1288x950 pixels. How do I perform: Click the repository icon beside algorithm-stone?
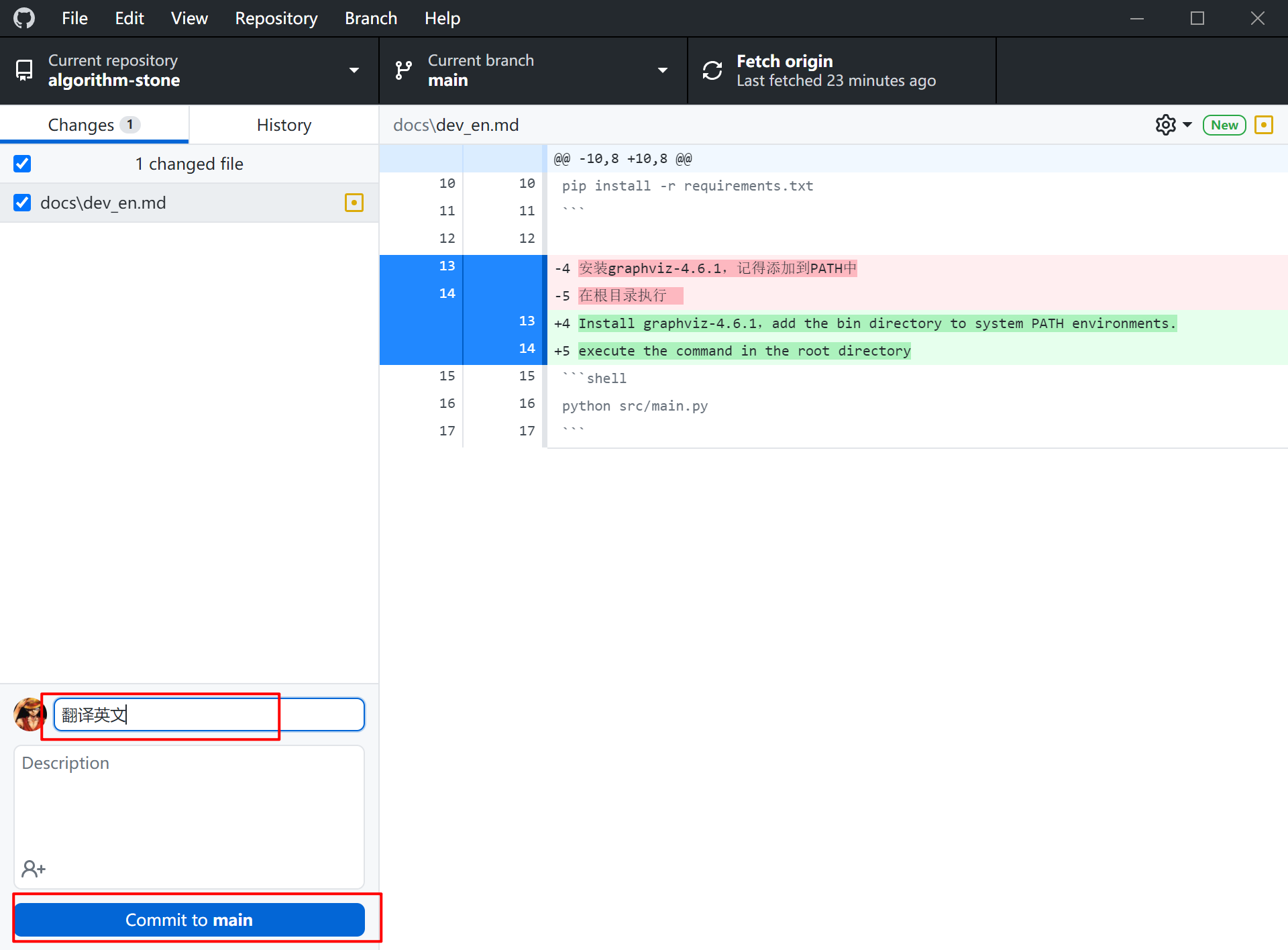tap(24, 70)
